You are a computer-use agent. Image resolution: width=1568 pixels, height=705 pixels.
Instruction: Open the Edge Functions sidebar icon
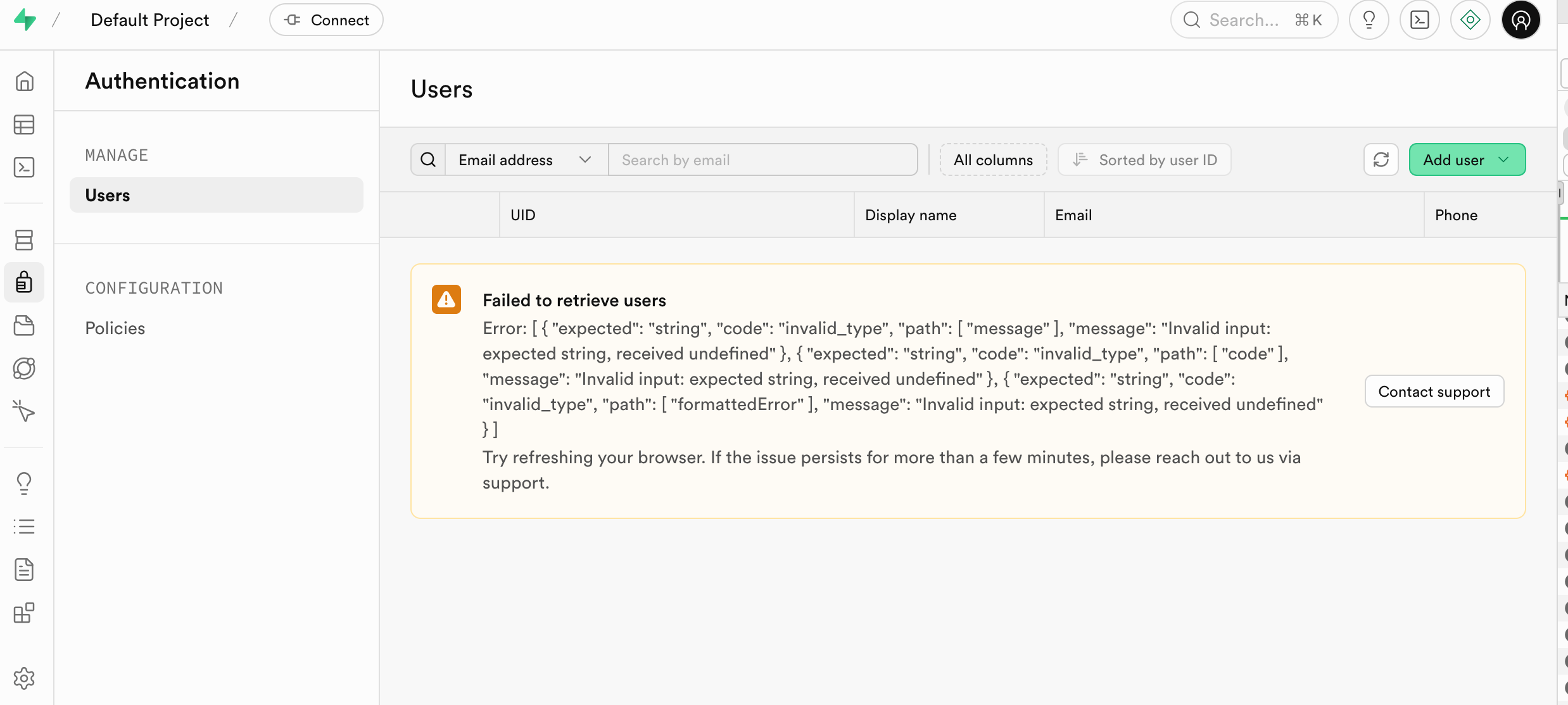24,368
